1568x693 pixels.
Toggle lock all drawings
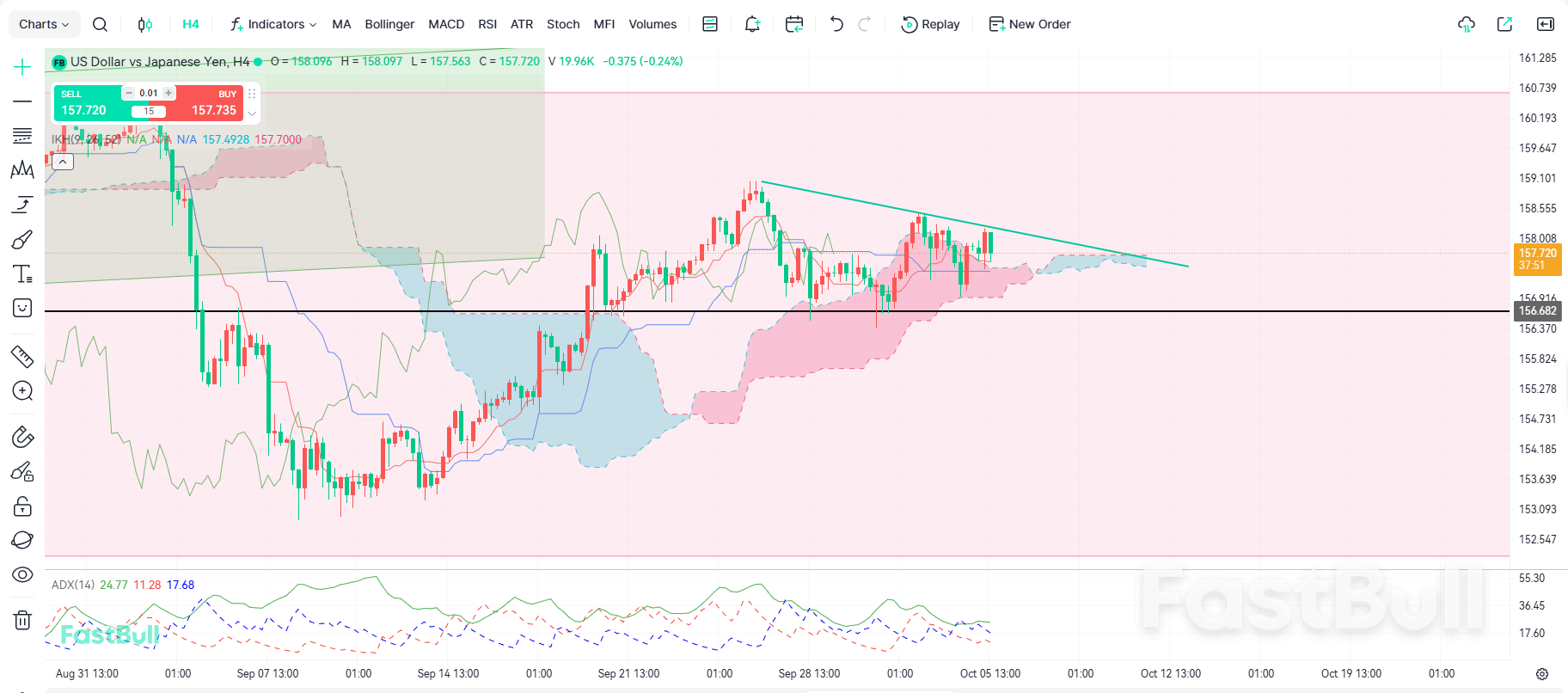pos(22,506)
